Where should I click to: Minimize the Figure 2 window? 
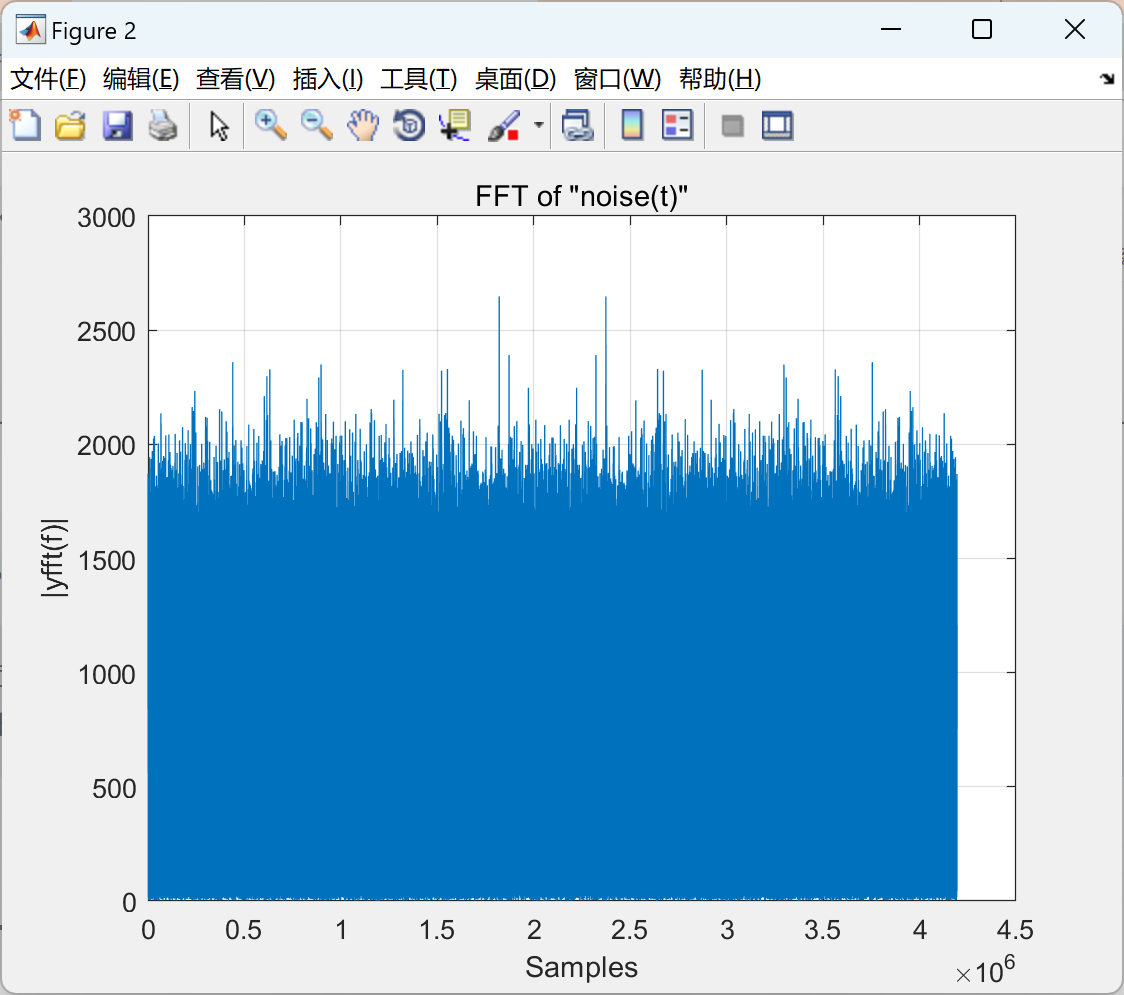point(891,29)
